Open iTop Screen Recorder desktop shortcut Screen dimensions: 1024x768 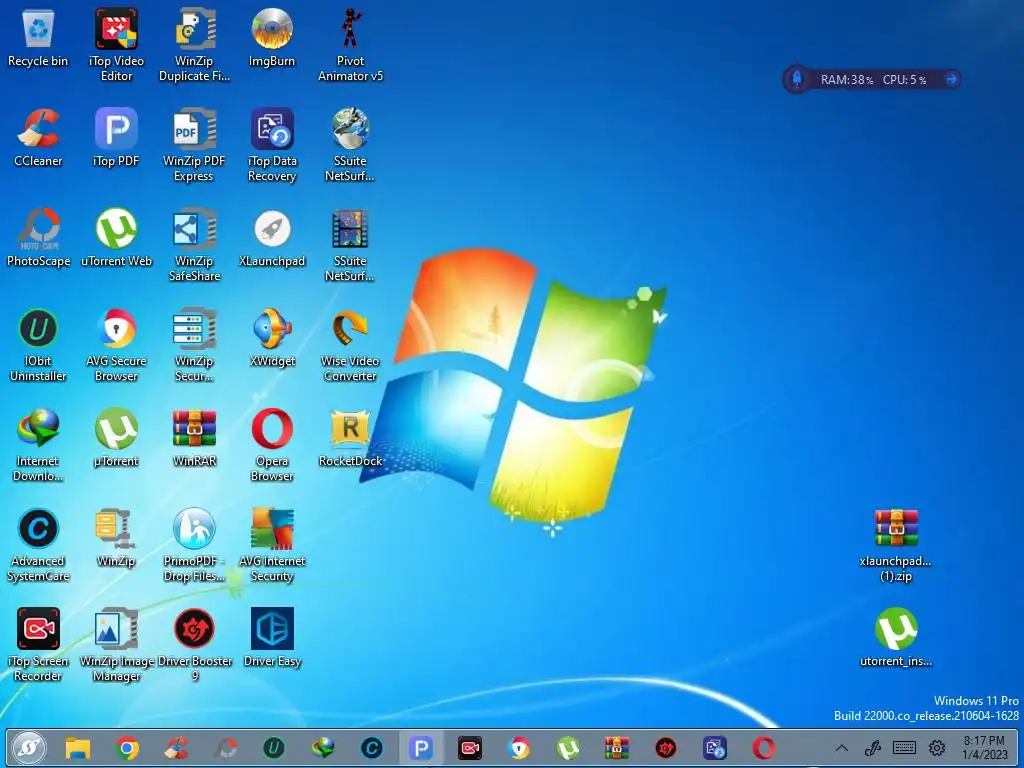click(x=38, y=645)
